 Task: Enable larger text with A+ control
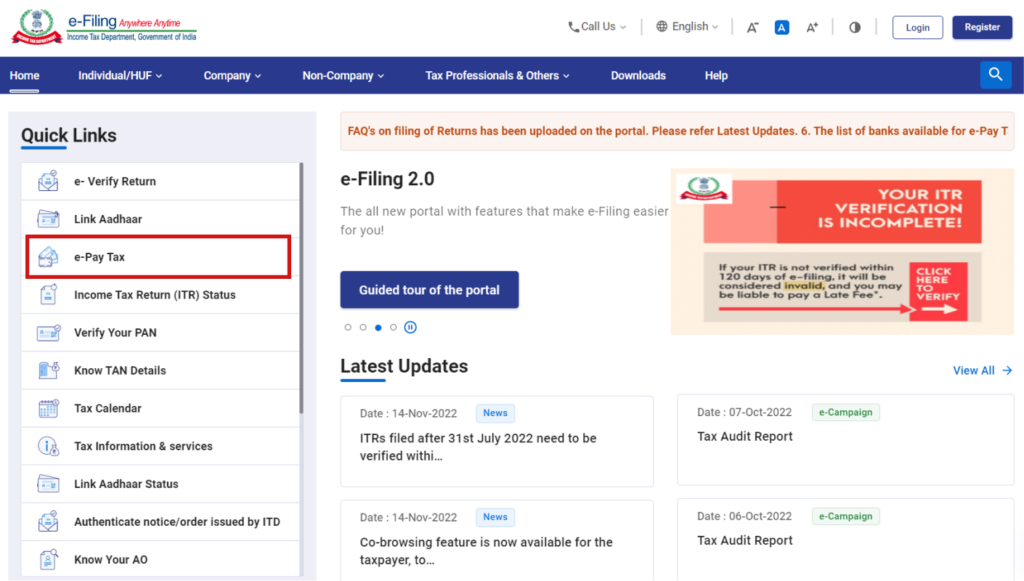tap(812, 27)
